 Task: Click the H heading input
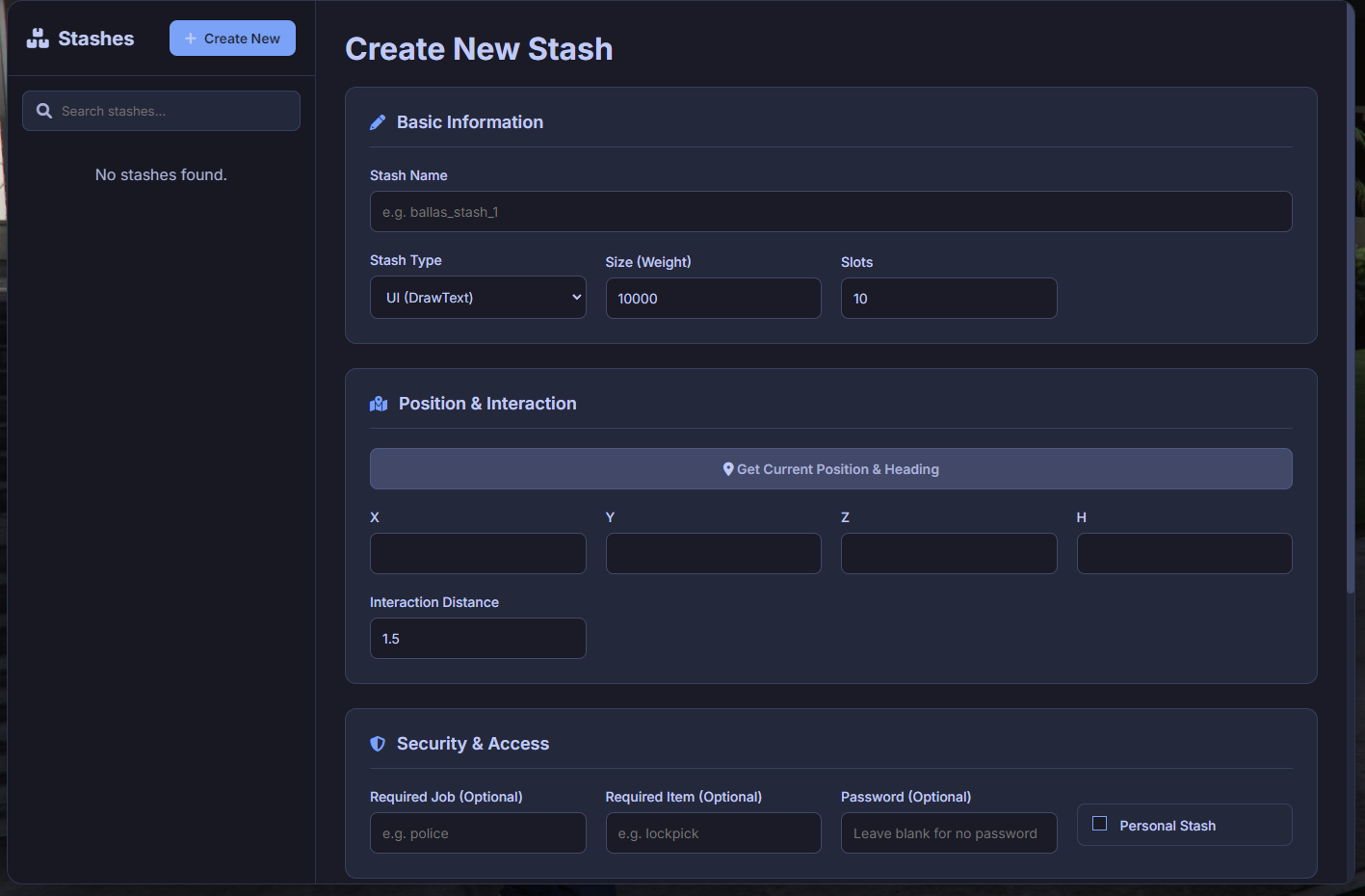pyautogui.click(x=1184, y=553)
